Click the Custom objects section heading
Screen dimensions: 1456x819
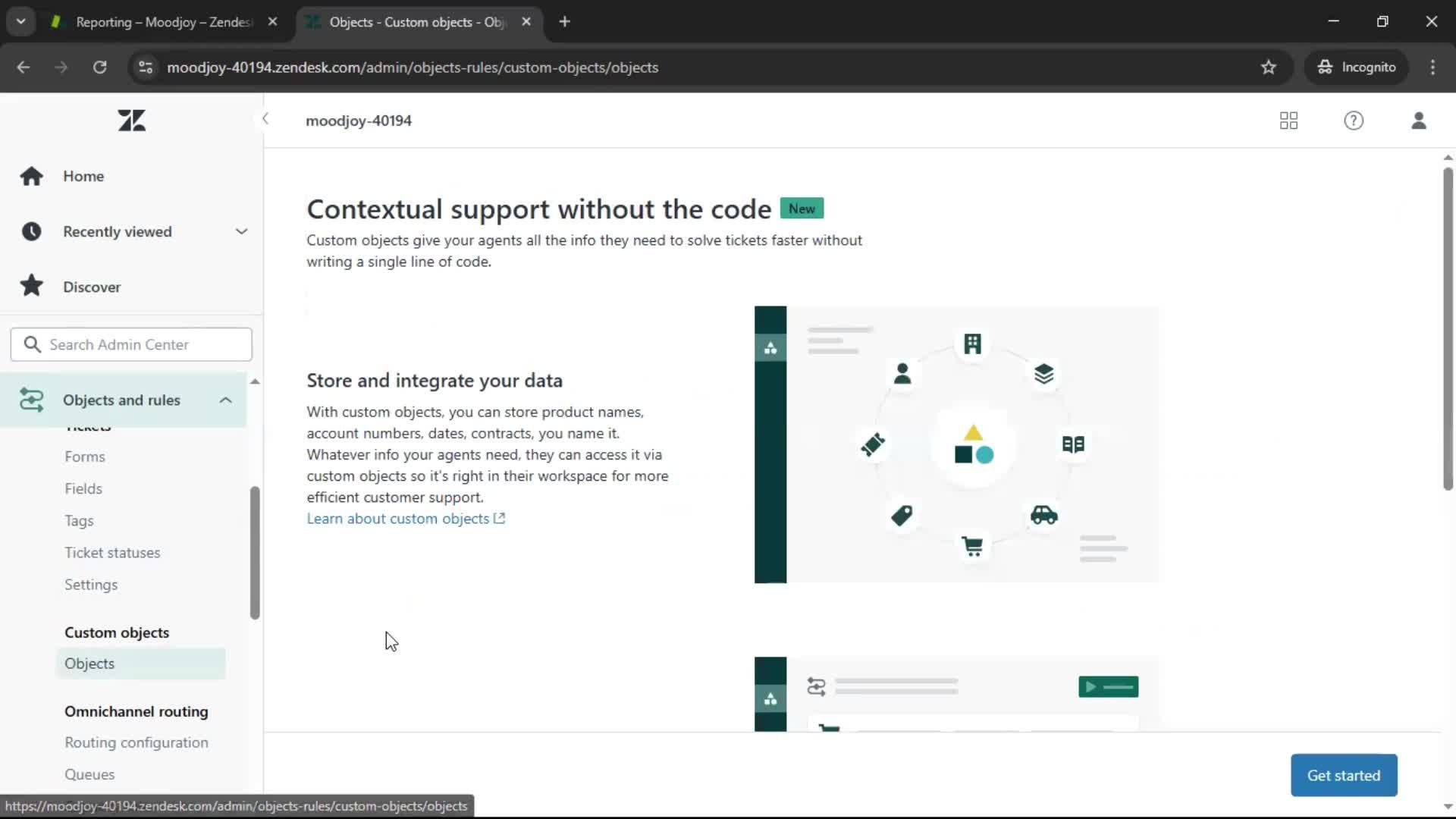[117, 632]
